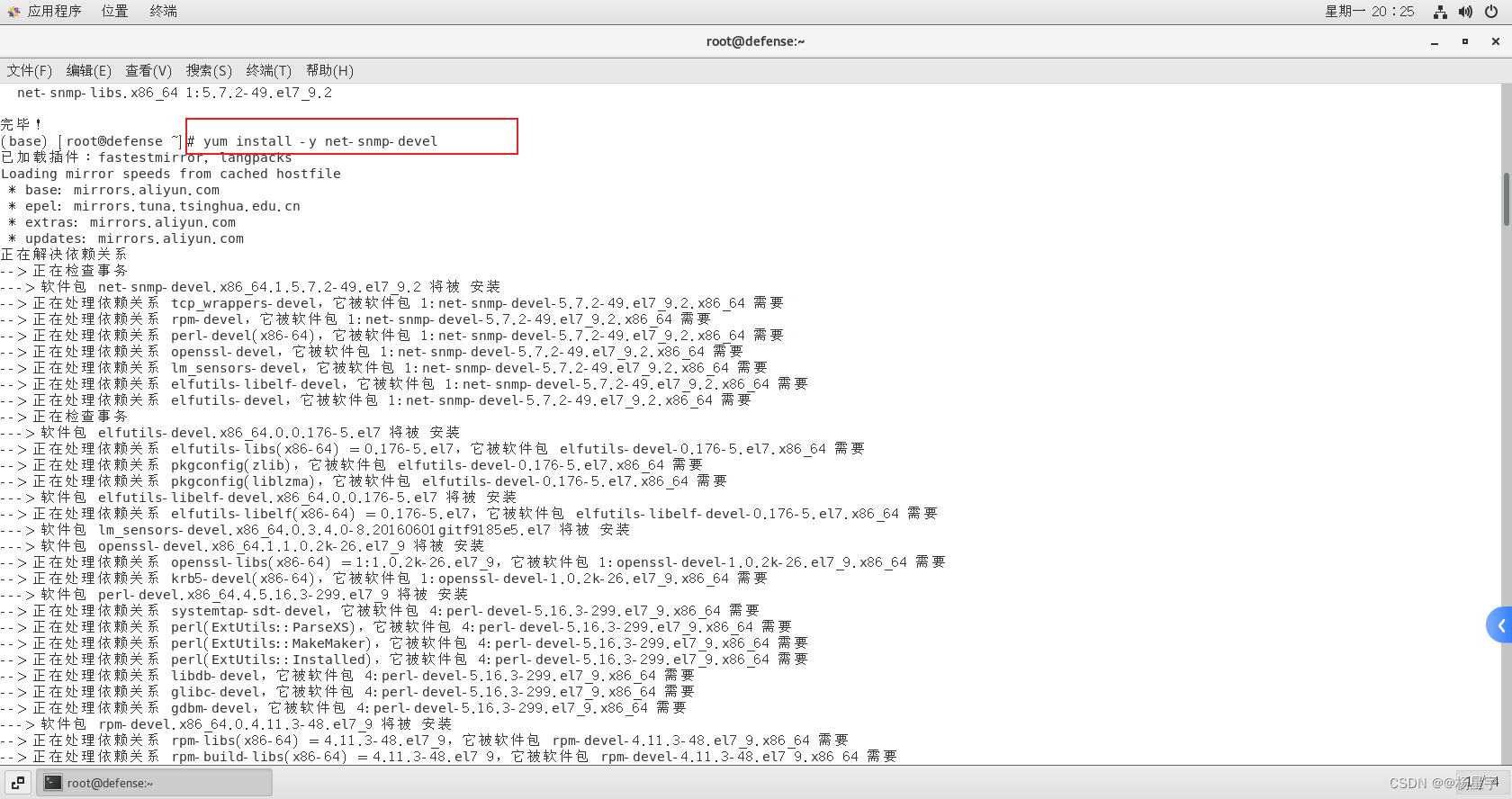Viewport: 1512px width, 799px height.
Task: Open the 终端 top panel menu
Action: 163,11
